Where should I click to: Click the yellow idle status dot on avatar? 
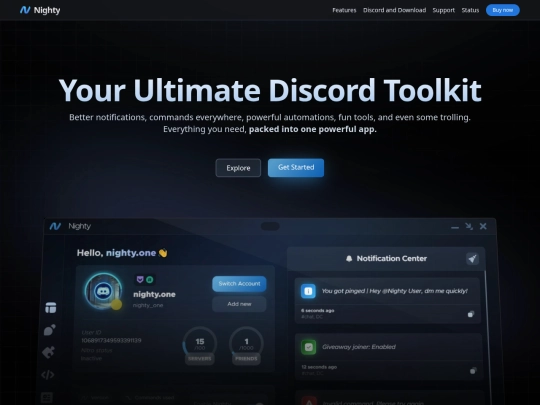(116, 304)
